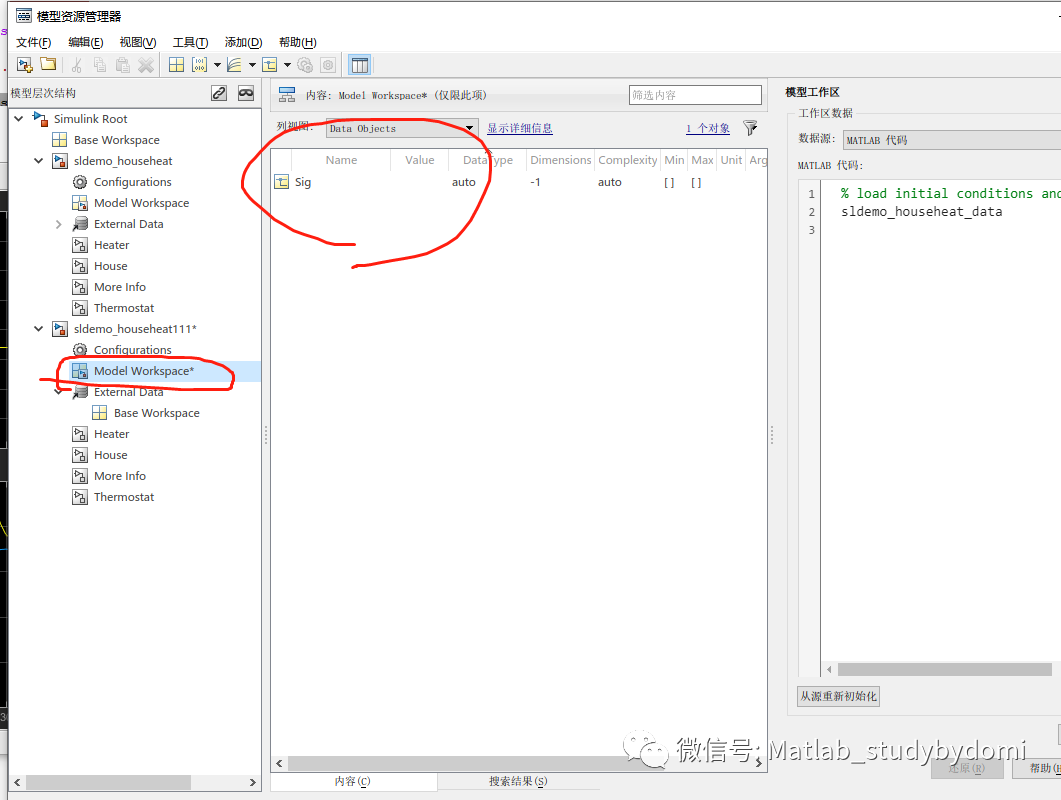Open the 添加(D) menu
The image size is (1061, 800).
click(243, 42)
